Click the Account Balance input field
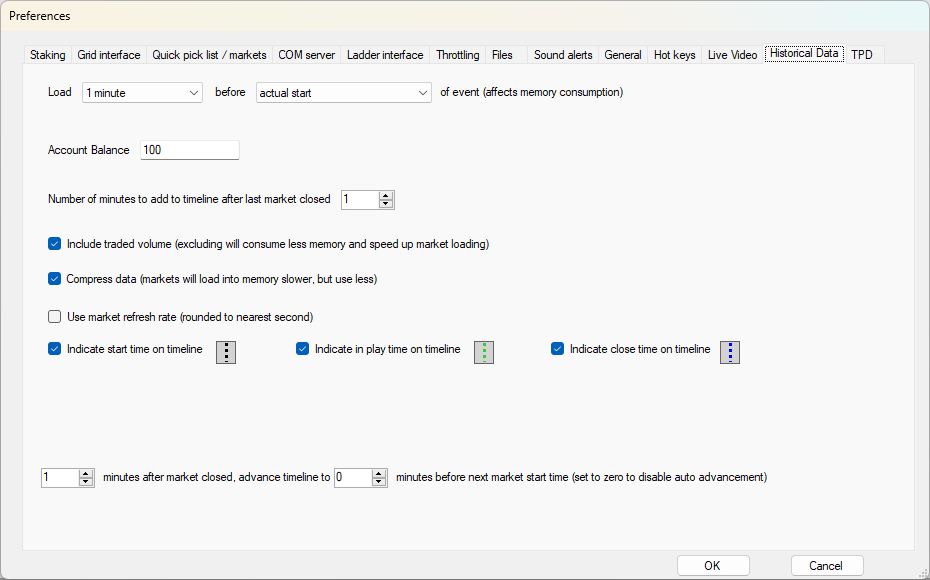The width and height of the screenshot is (930, 580). point(190,150)
